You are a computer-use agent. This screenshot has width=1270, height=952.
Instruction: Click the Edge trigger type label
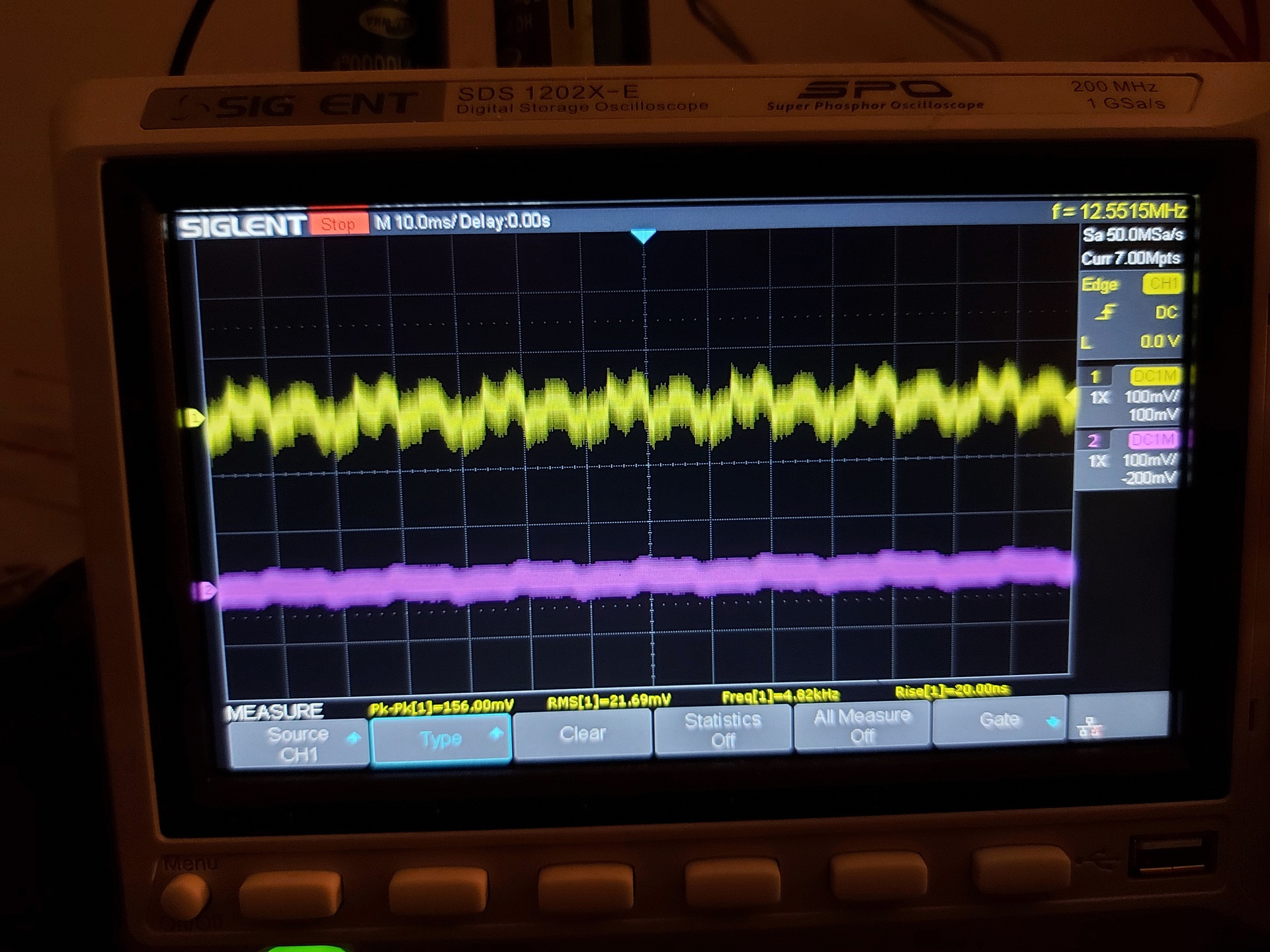1099,285
